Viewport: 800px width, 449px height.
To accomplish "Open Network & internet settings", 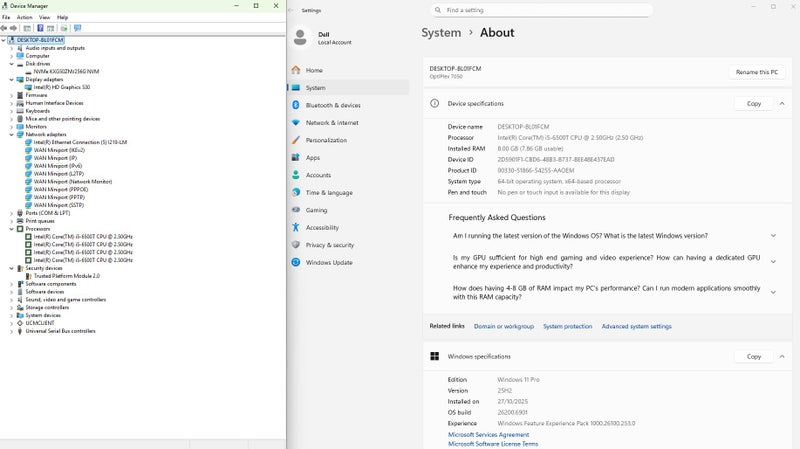I will [x=333, y=122].
